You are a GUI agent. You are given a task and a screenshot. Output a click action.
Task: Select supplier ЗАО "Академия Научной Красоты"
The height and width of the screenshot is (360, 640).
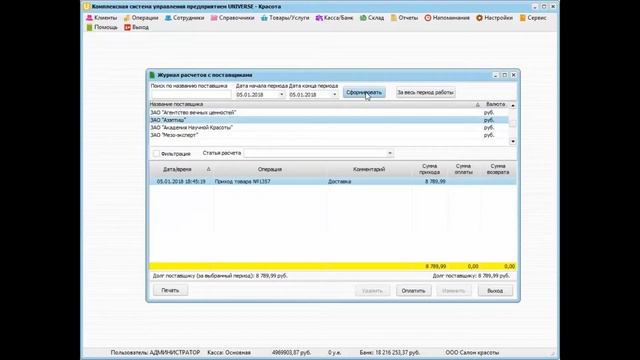coord(329,127)
